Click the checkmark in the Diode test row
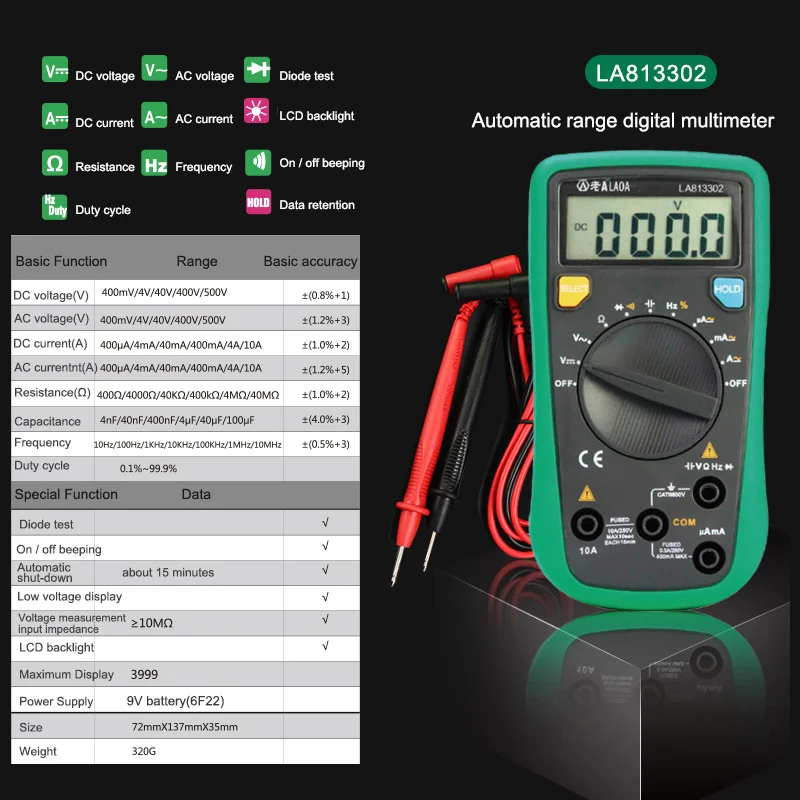 pos(326,522)
